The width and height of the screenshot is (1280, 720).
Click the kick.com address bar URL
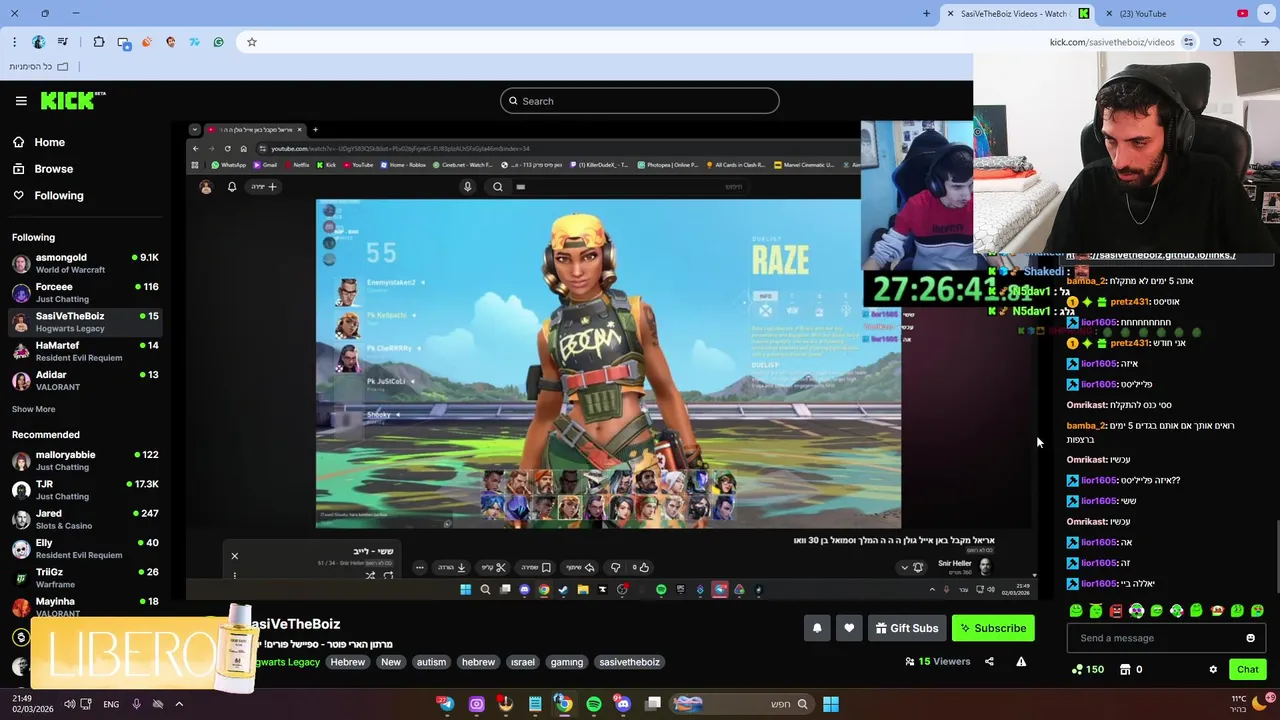click(x=1112, y=42)
